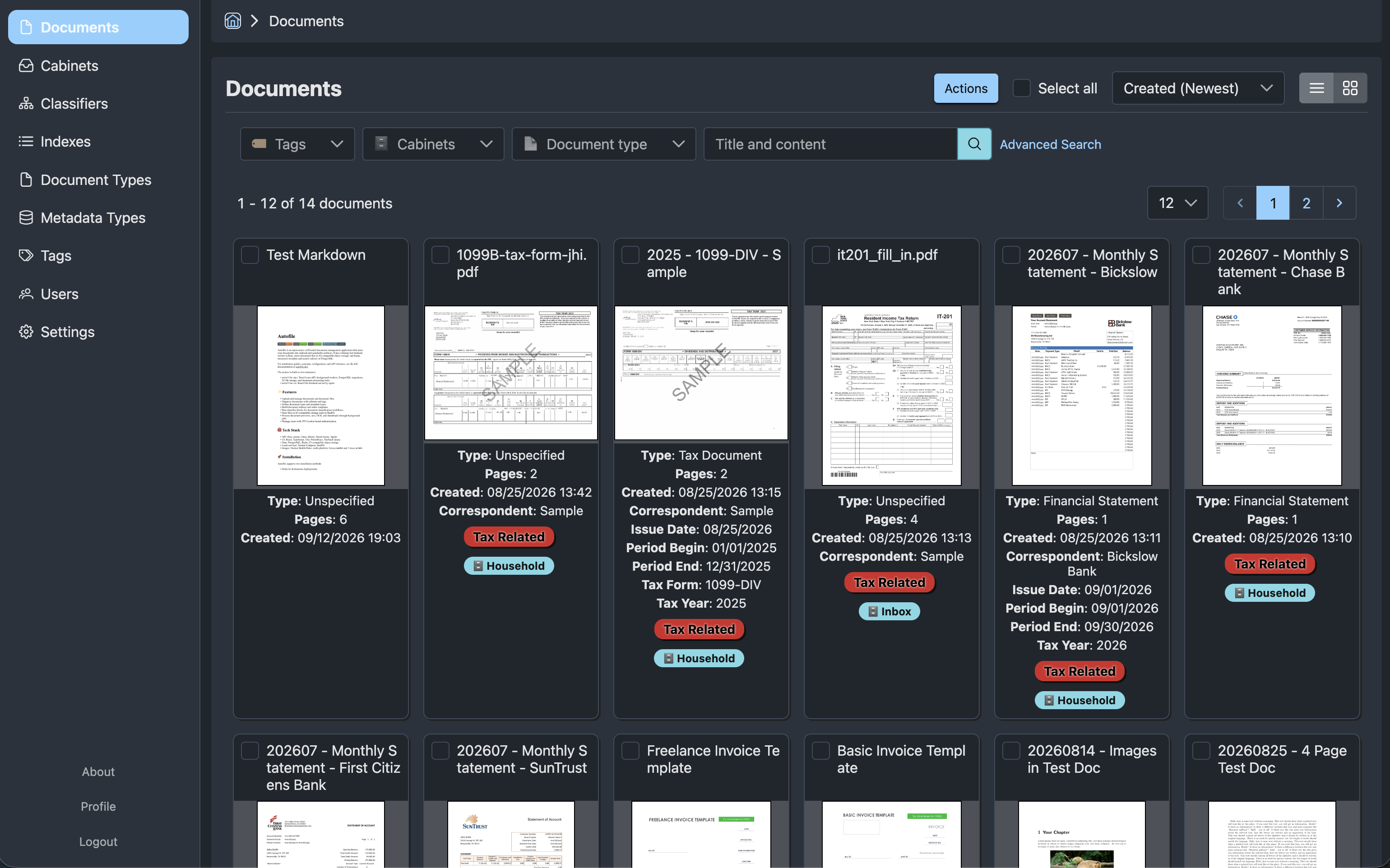
Task: Open the Advanced Search link
Action: click(x=1050, y=144)
